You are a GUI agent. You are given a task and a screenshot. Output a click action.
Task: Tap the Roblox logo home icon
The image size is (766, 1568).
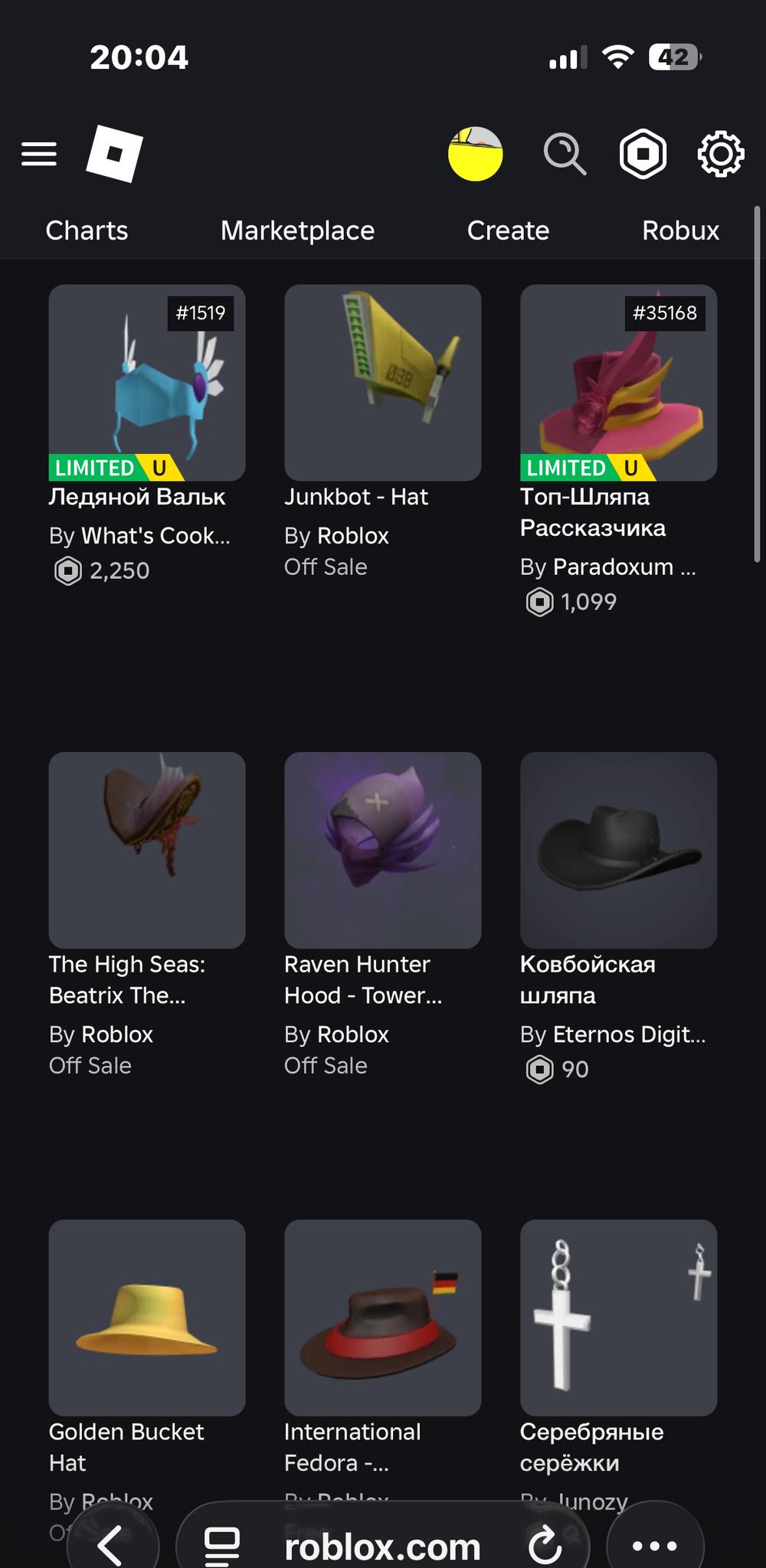[114, 154]
